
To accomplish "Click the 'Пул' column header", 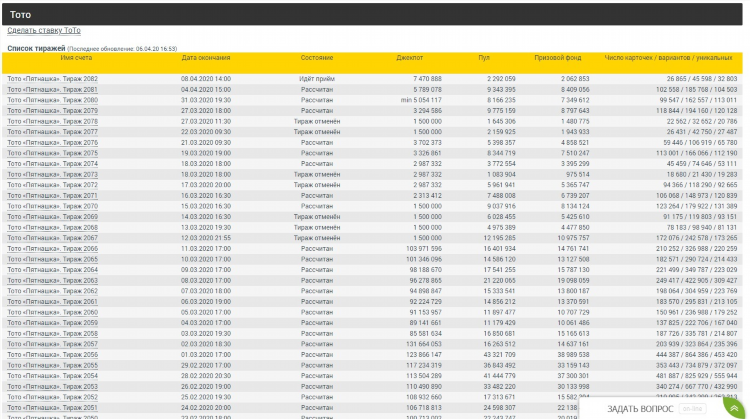I will [x=484, y=58].
